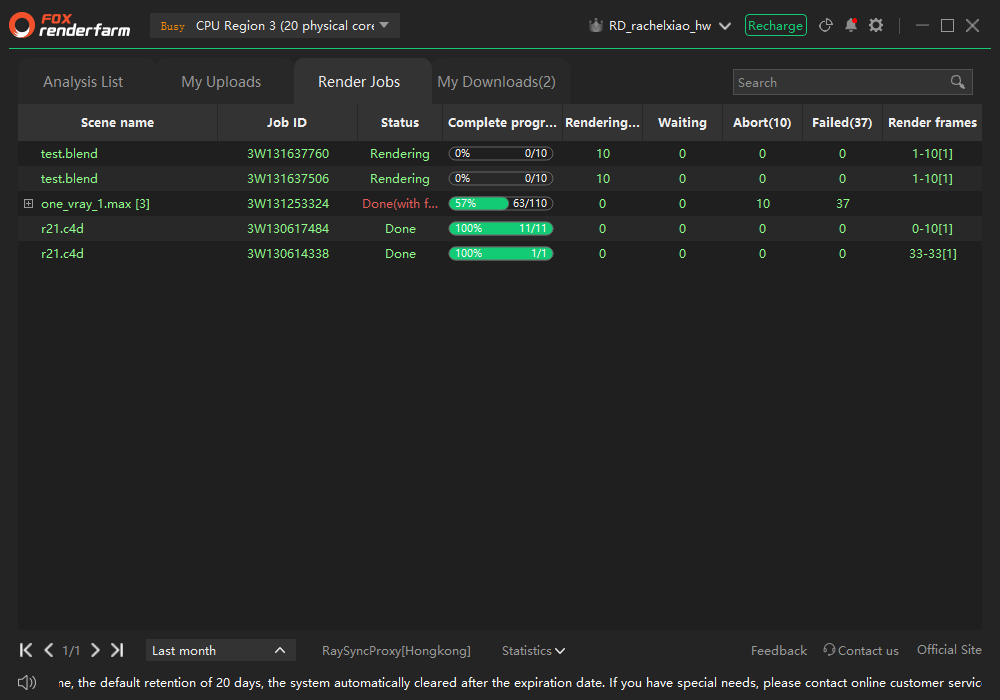Image resolution: width=1000 pixels, height=700 pixels.
Task: Open the My Downloads(2) tab
Action: point(496,82)
